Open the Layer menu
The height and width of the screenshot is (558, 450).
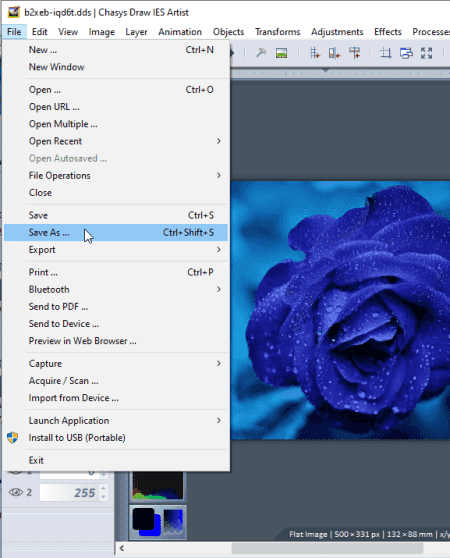pyautogui.click(x=136, y=32)
